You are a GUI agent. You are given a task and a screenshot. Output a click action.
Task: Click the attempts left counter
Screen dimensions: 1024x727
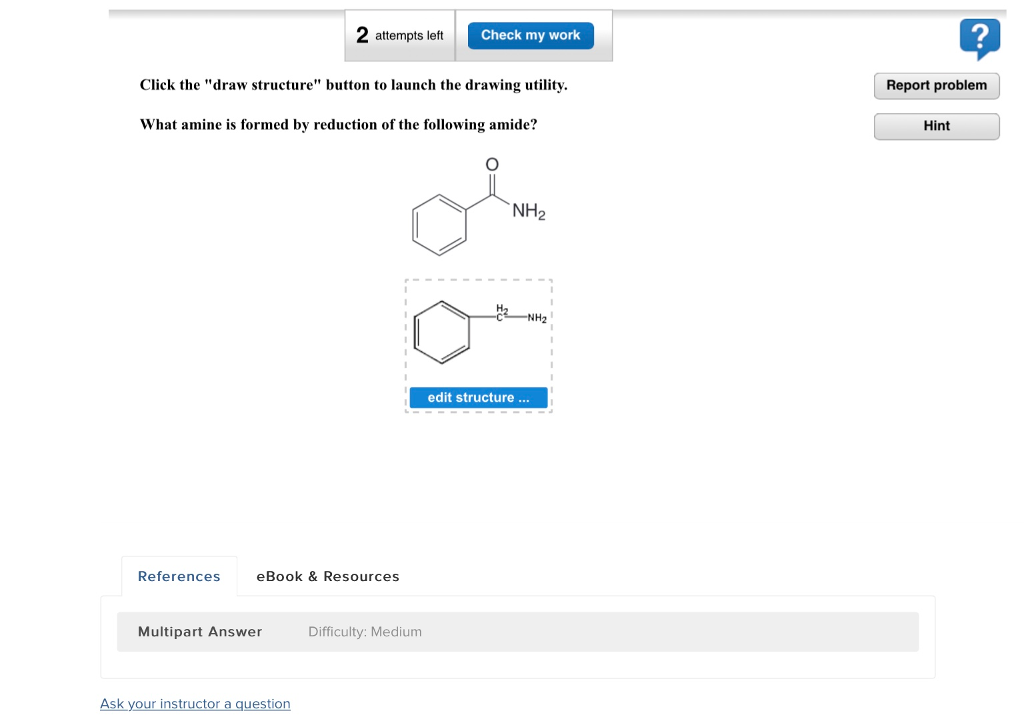[400, 35]
